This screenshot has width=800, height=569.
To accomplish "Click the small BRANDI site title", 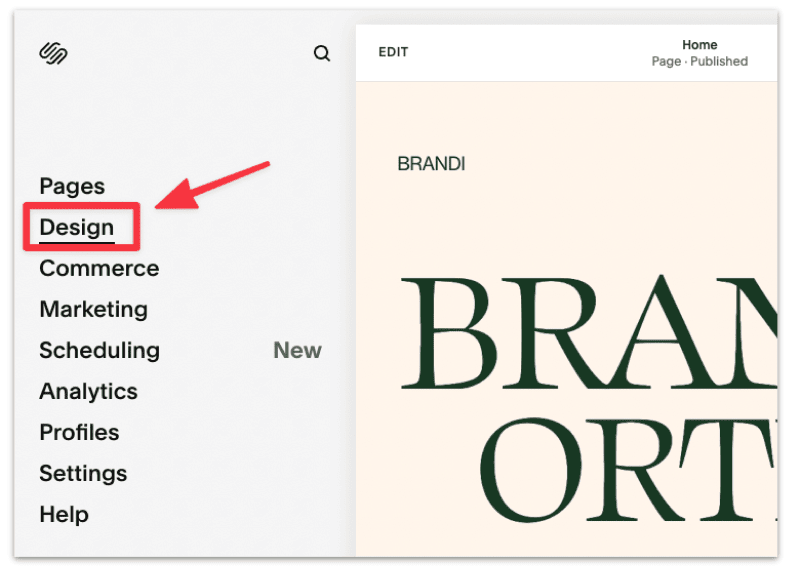I will pos(431,164).
